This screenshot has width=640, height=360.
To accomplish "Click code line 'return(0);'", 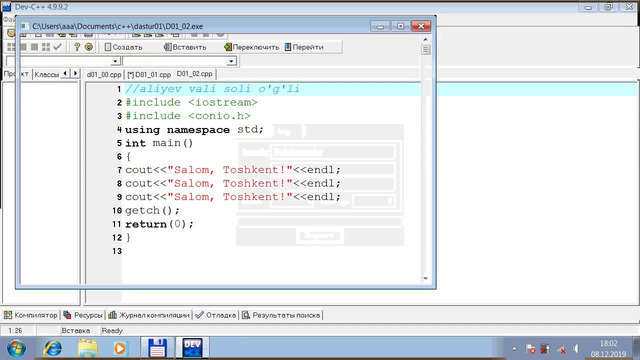I will [159, 224].
